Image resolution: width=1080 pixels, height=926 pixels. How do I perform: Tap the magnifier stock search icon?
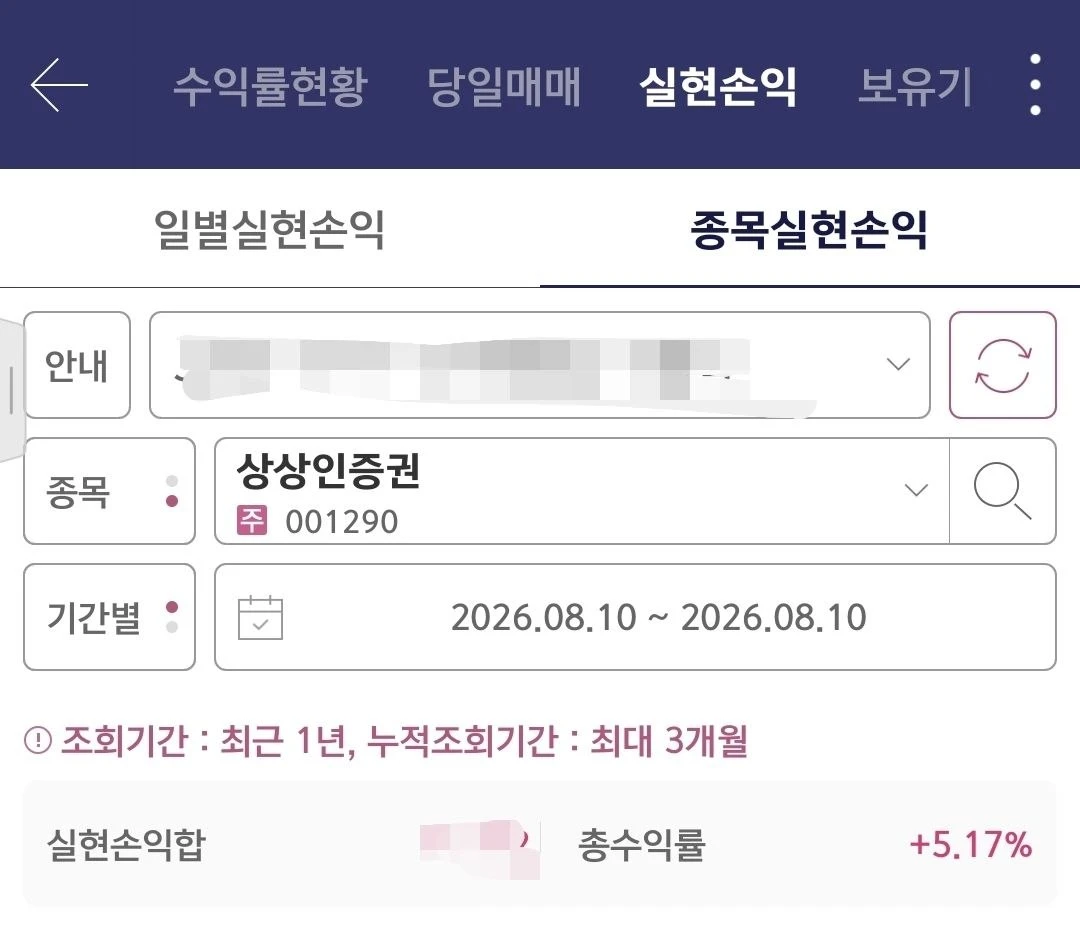1002,491
